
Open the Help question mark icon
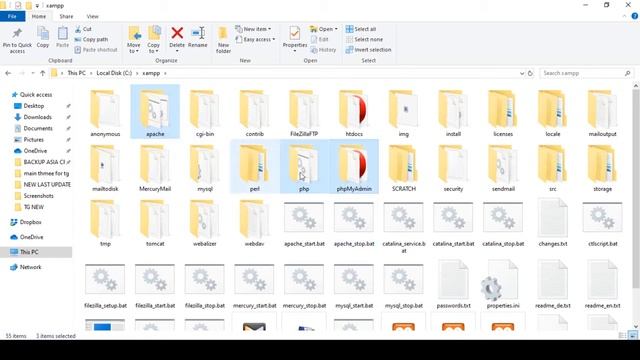pyautogui.click(x=635, y=16)
